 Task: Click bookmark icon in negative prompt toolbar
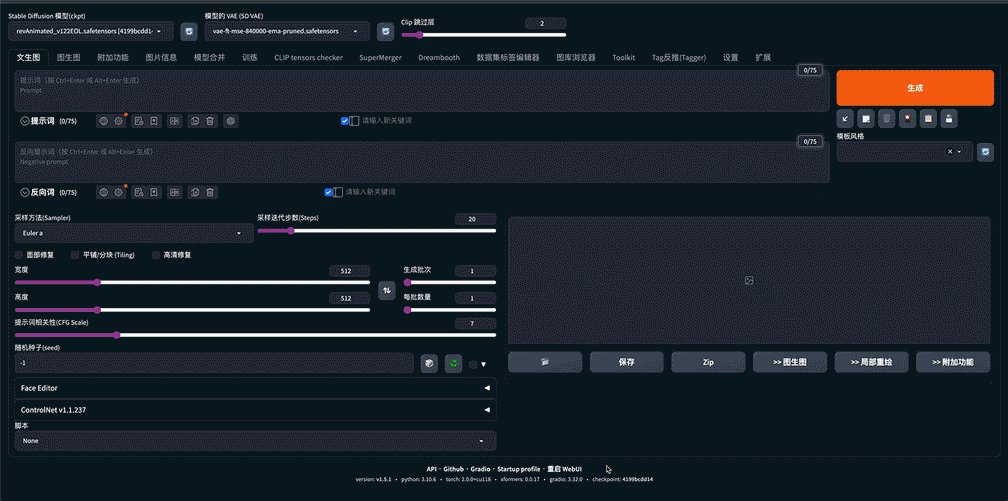coord(154,192)
